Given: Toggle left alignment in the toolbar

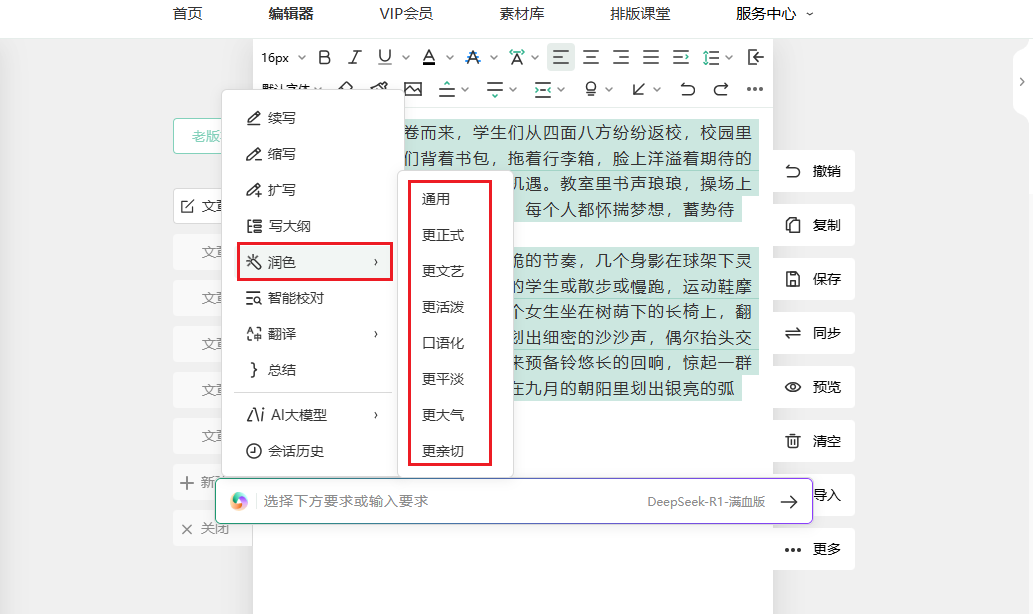Looking at the screenshot, I should point(561,58).
